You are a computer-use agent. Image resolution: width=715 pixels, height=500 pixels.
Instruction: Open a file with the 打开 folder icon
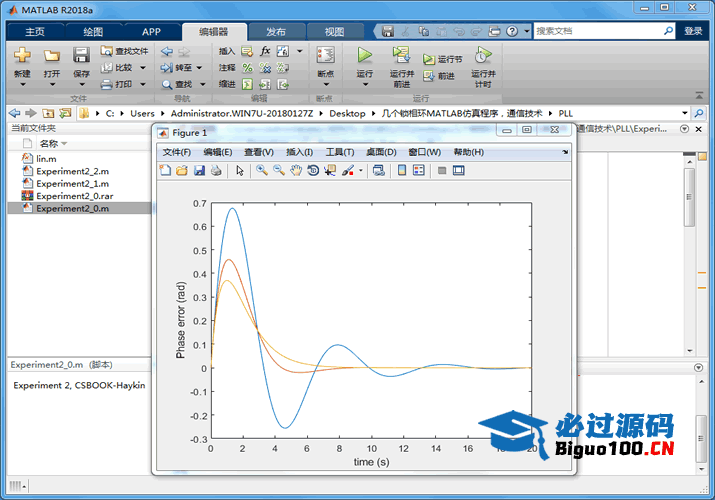pos(52,56)
